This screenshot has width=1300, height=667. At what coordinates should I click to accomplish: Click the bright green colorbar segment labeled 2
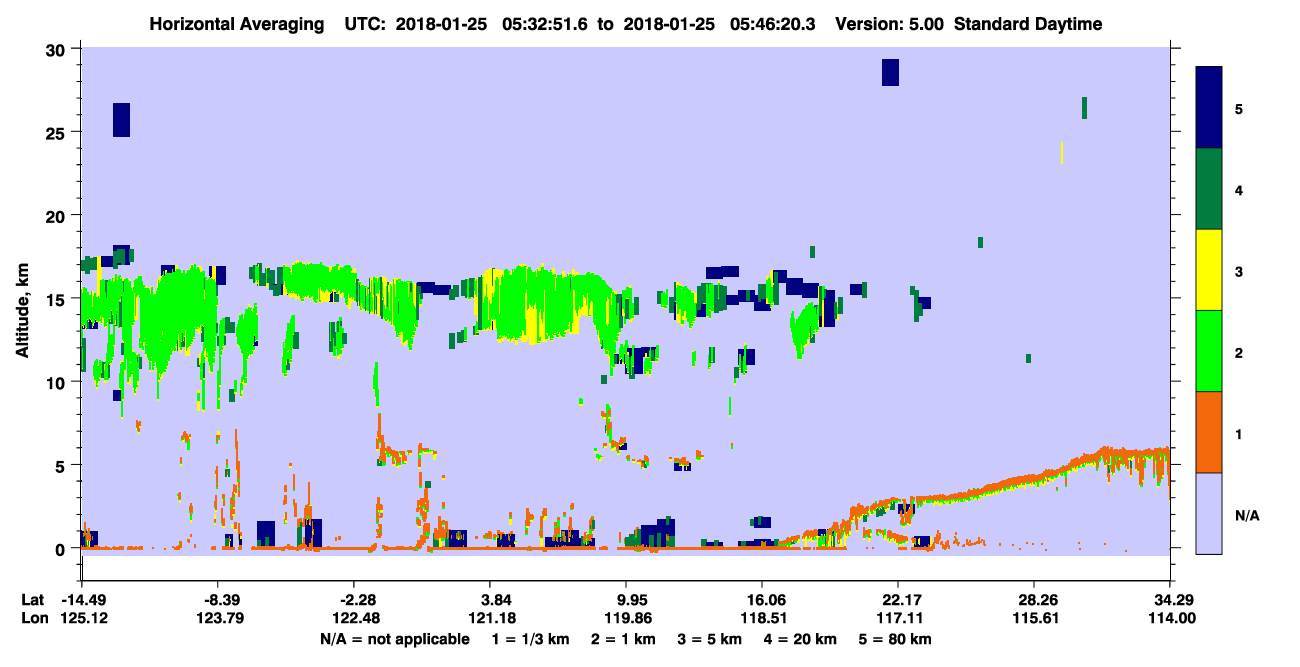[x=1209, y=351]
